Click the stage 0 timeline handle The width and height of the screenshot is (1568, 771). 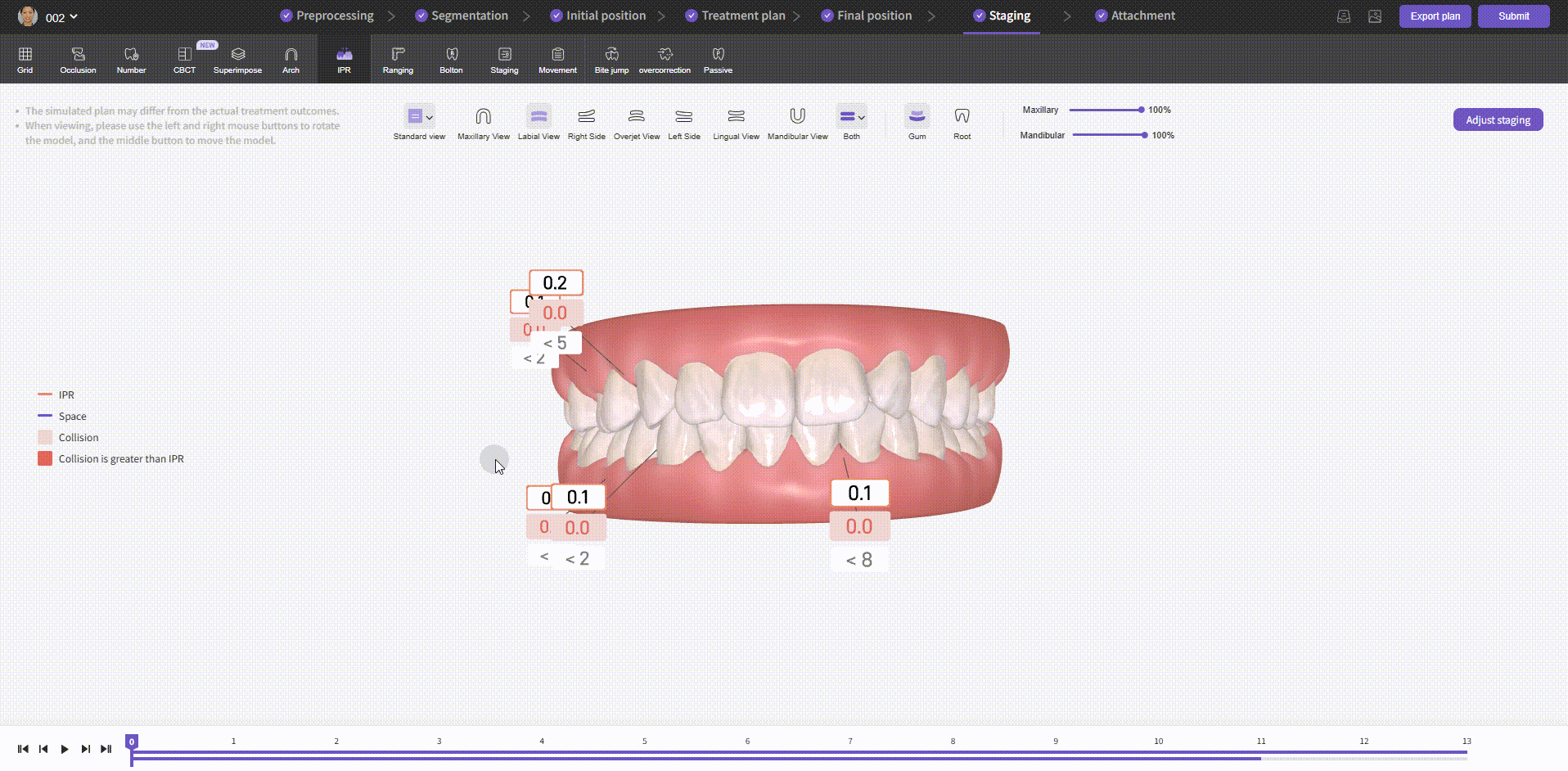131,742
